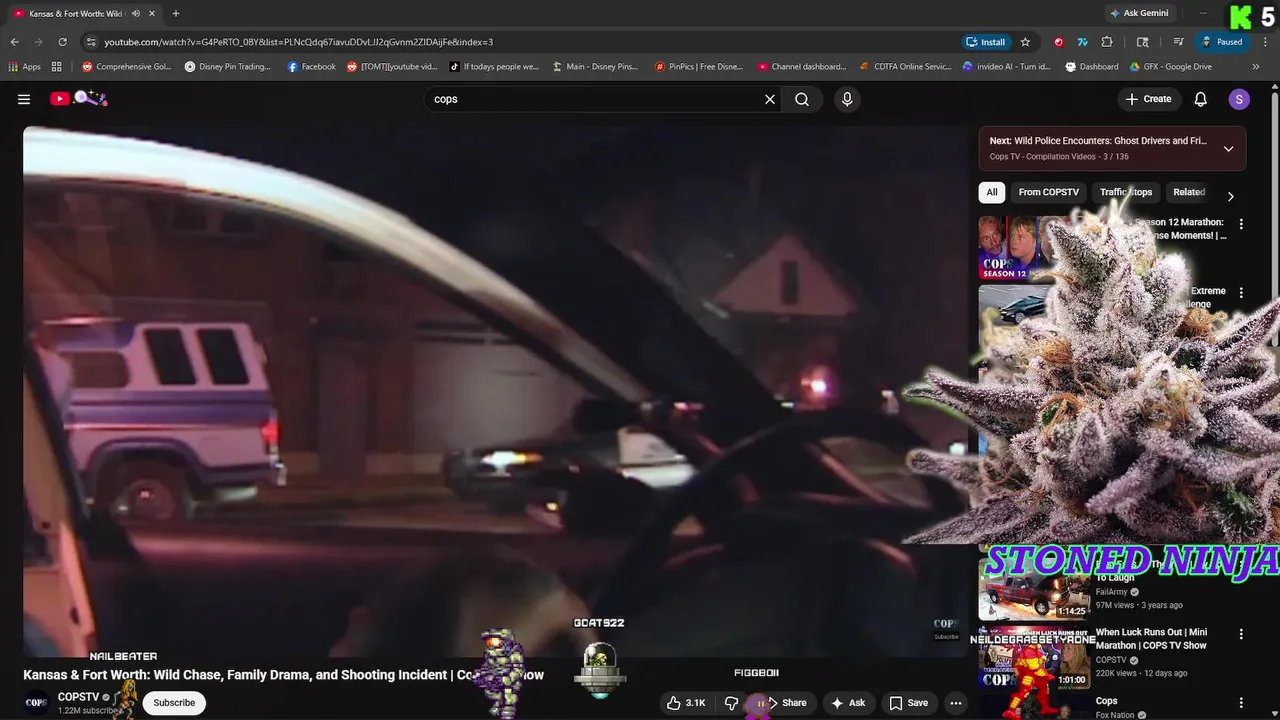Open the YouTube hamburger guide menu
Viewport: 1280px width, 720px height.
click(x=24, y=99)
